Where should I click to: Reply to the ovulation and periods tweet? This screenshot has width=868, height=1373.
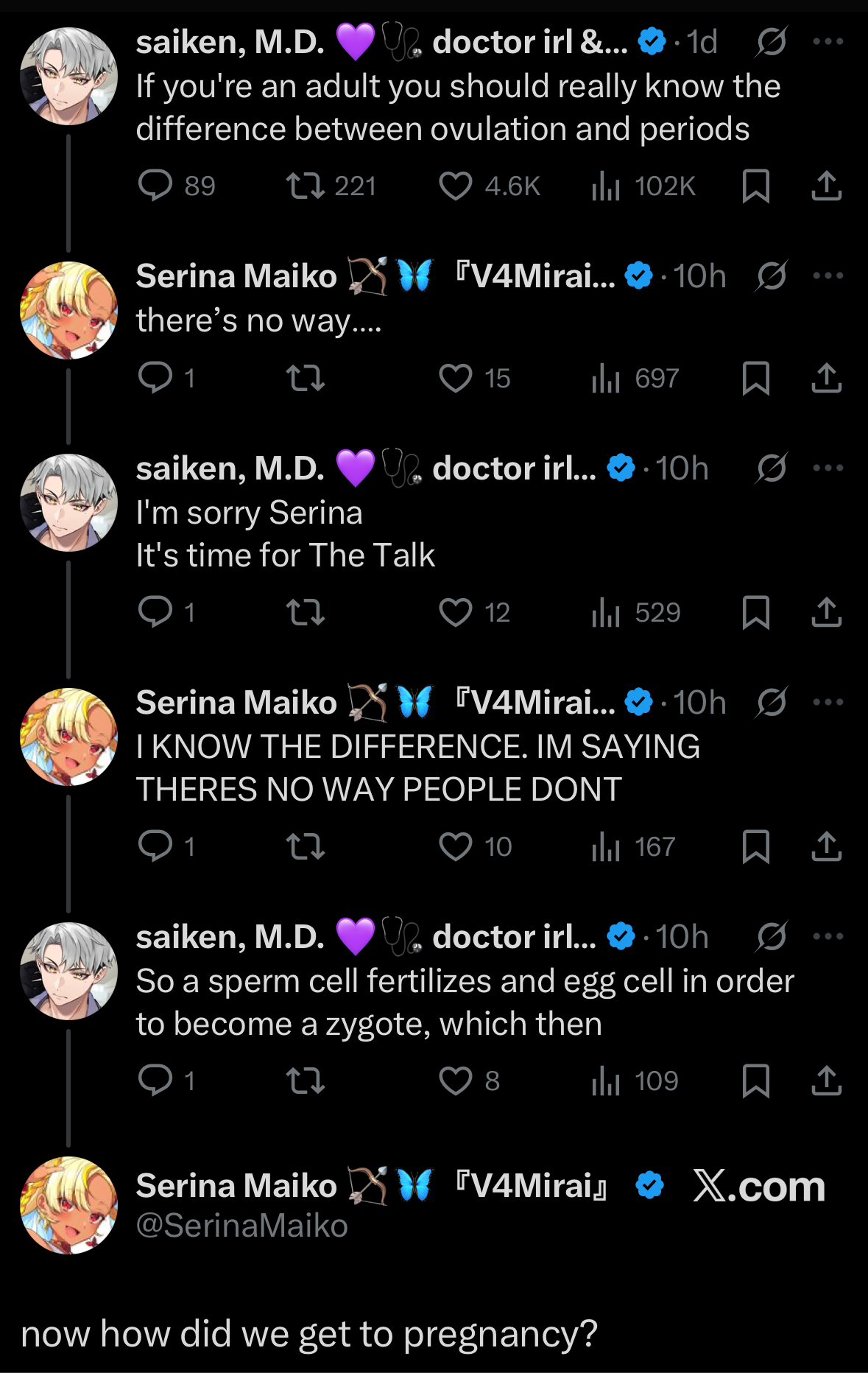[x=155, y=186]
